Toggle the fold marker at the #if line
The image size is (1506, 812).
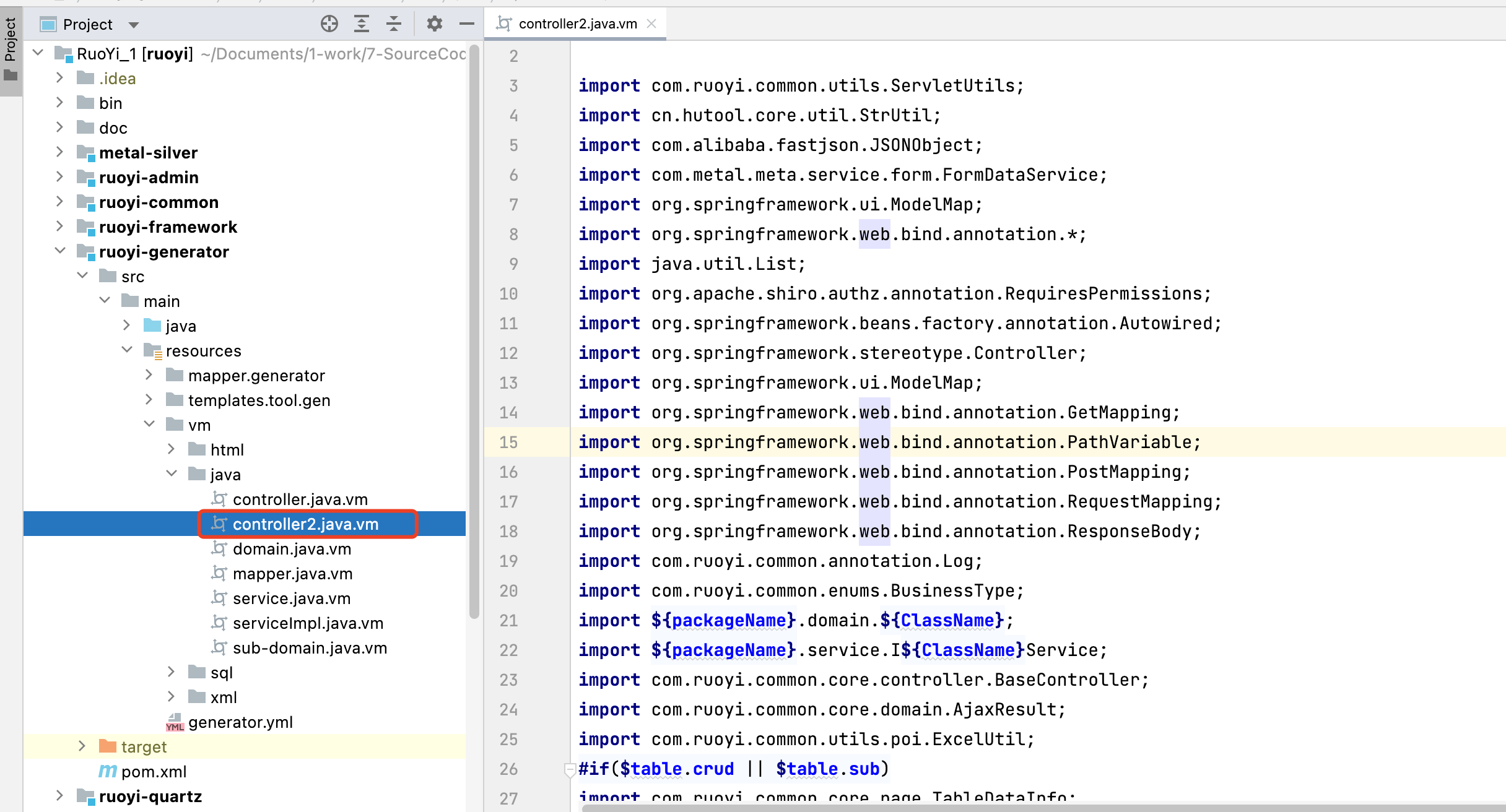(570, 769)
